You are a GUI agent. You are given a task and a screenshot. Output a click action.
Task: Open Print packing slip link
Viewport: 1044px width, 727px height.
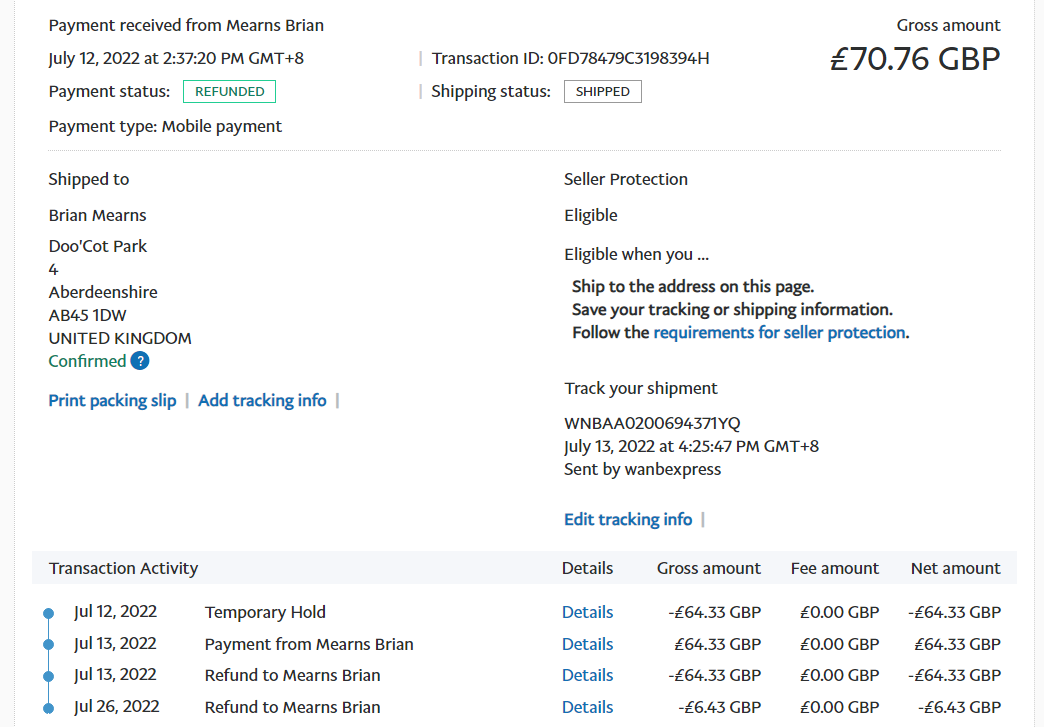112,400
